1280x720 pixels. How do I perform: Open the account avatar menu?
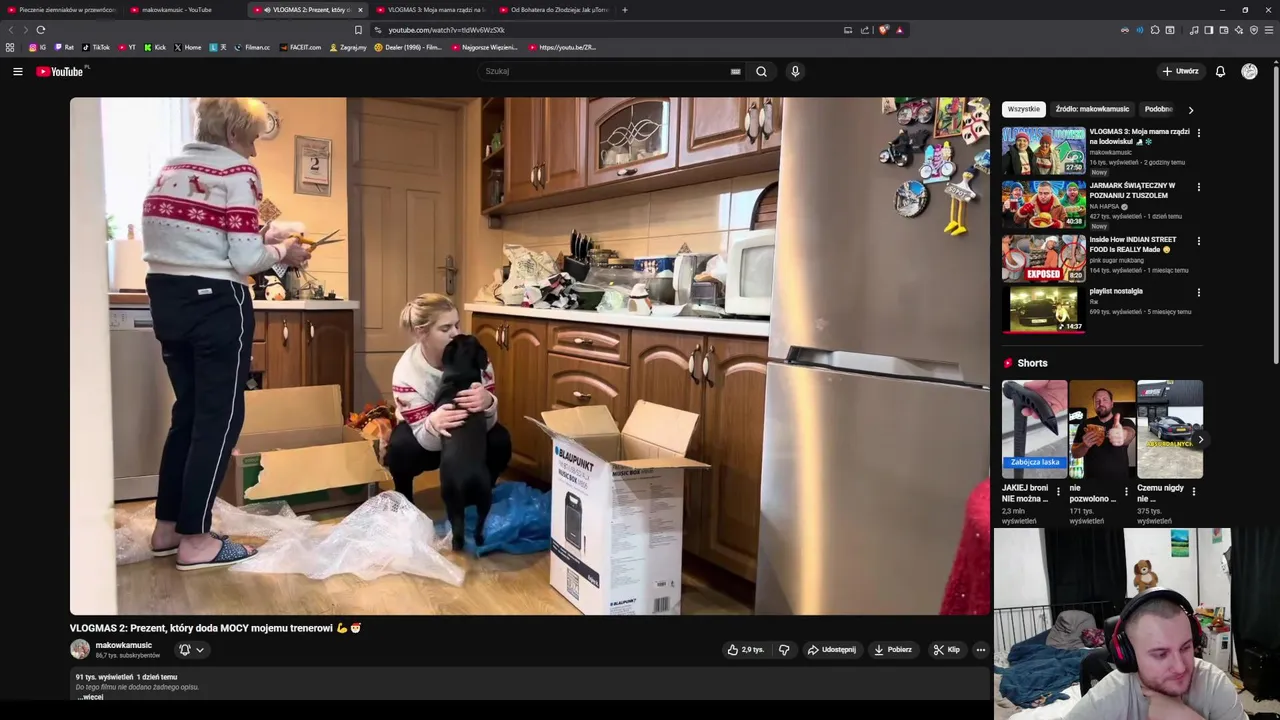tap(1249, 71)
